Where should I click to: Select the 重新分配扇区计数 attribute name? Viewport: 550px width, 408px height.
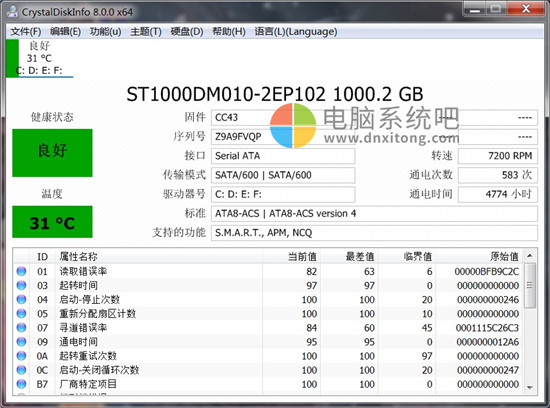pyautogui.click(x=98, y=313)
